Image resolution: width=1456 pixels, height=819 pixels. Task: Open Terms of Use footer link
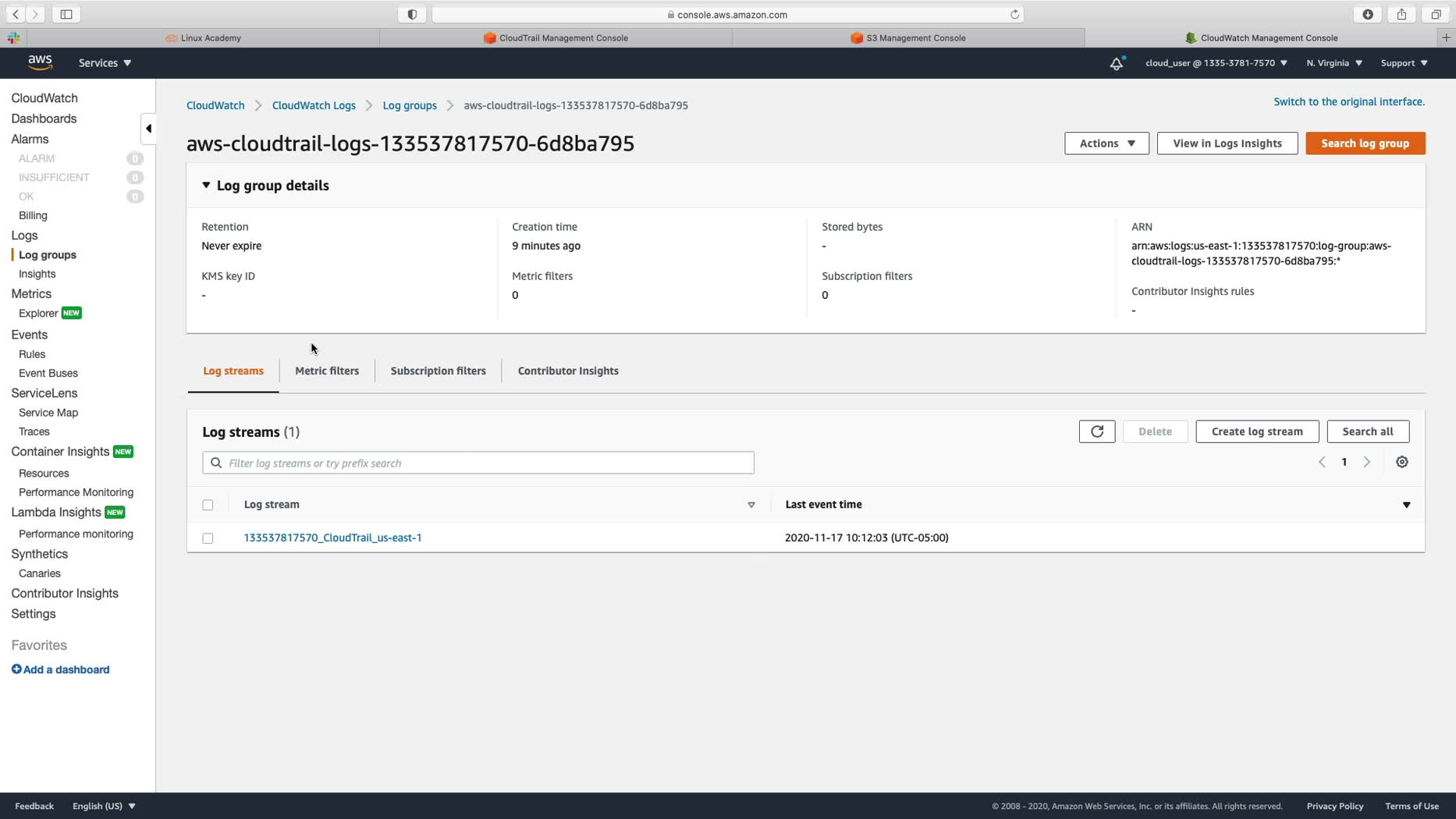pos(1412,807)
